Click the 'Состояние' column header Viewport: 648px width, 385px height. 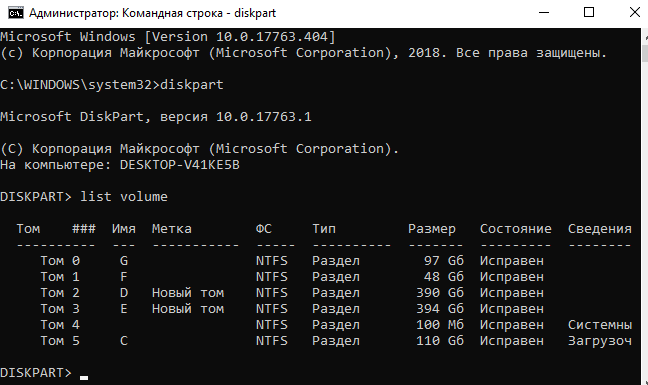516,229
